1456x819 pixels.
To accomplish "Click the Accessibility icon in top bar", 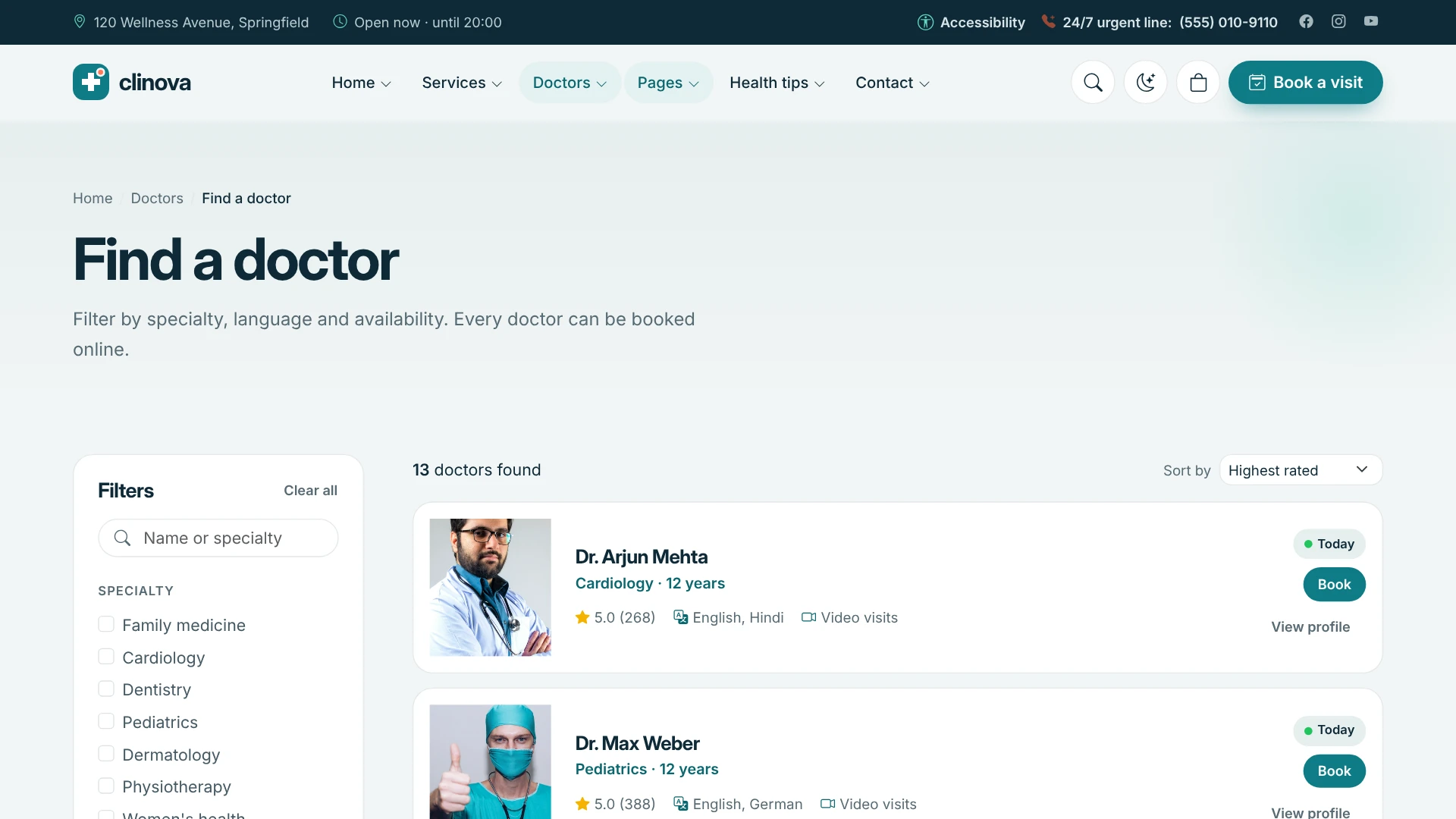I will click(925, 23).
